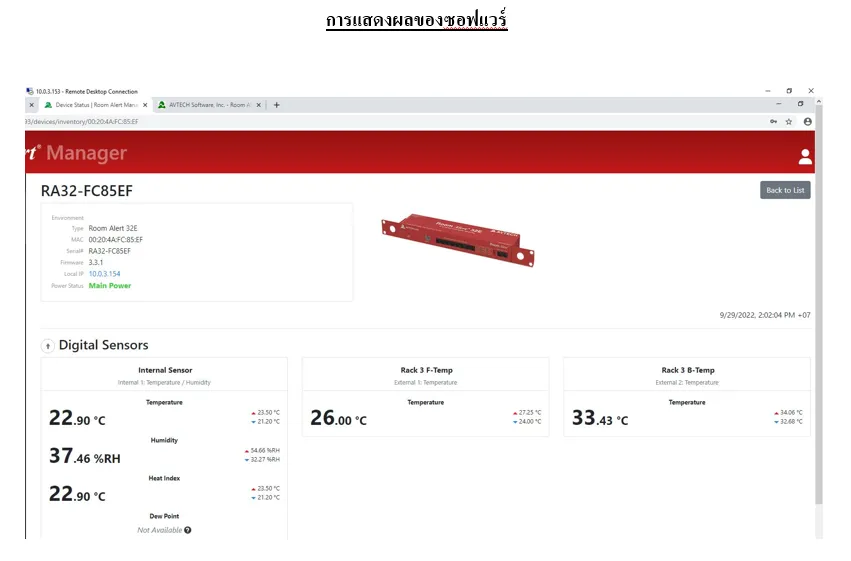851x561 pixels.
Task: Click the browser address bar URL
Action: click(x=300, y=121)
